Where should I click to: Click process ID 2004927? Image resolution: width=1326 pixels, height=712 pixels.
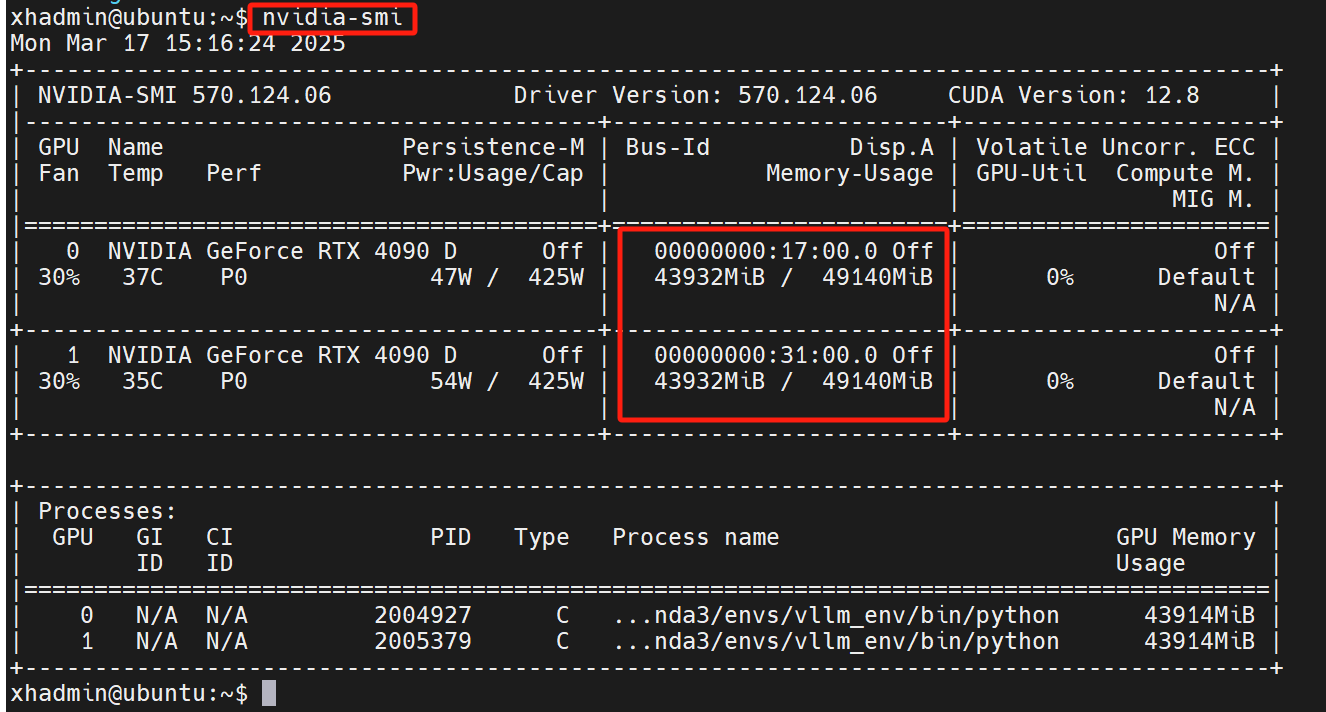click(x=423, y=615)
